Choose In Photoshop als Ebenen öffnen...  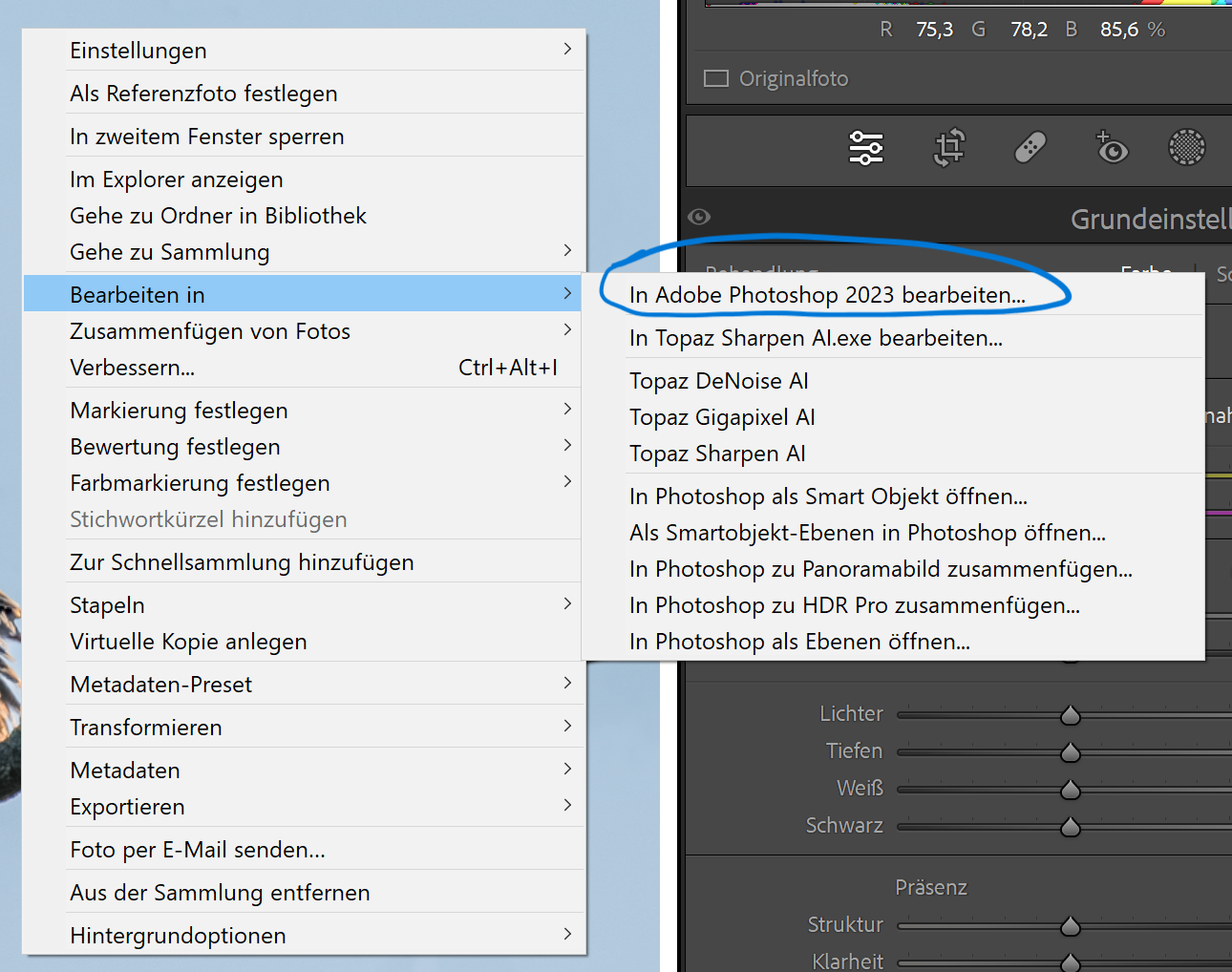tap(894, 642)
